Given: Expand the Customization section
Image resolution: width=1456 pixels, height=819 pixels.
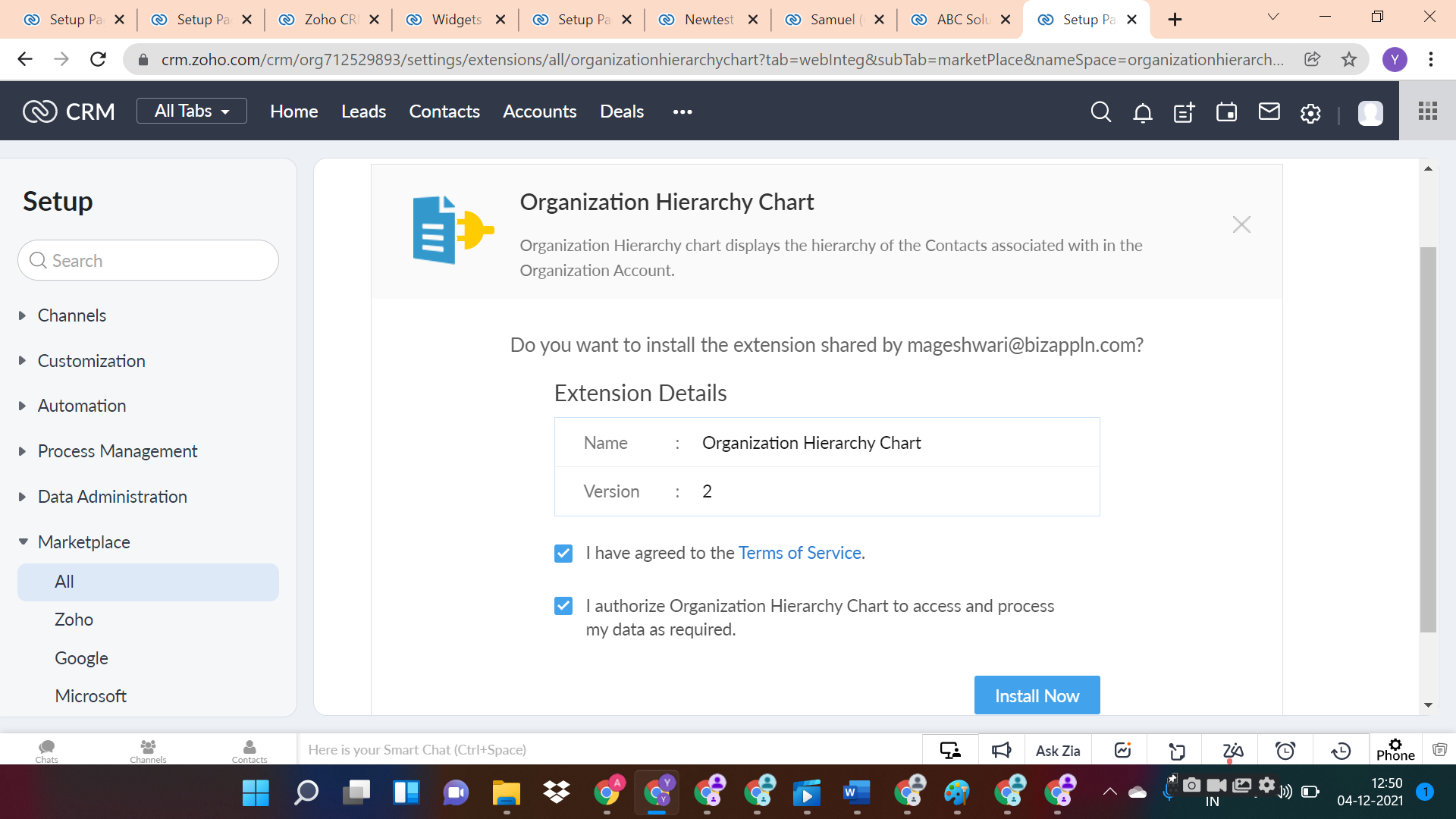Looking at the screenshot, I should click(91, 361).
